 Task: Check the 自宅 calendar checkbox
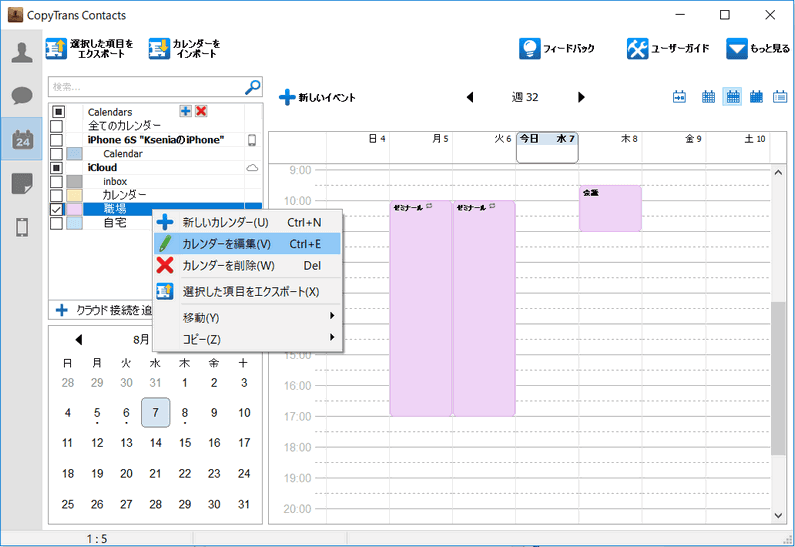pos(56,223)
